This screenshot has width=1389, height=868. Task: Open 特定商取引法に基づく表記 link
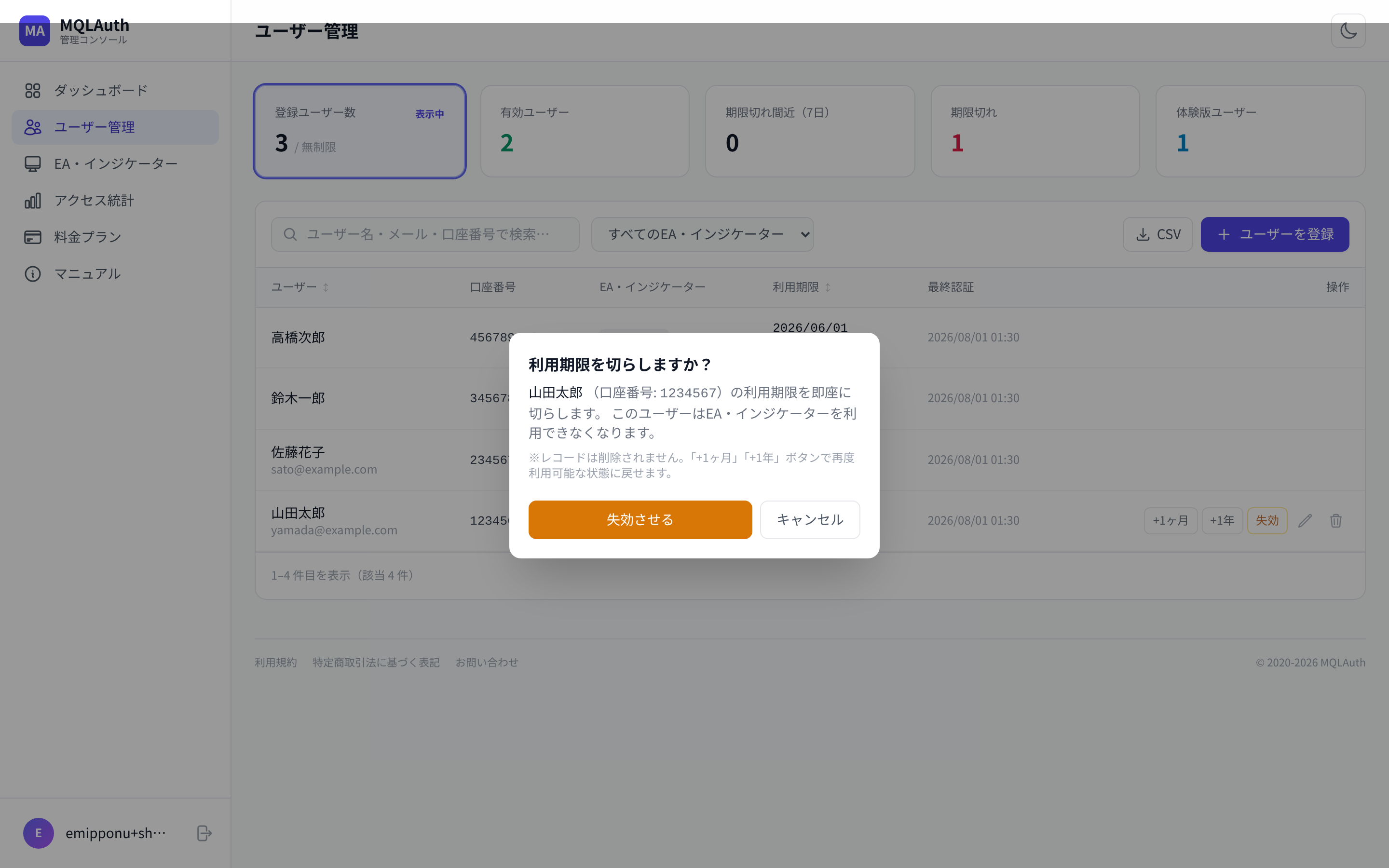click(376, 663)
